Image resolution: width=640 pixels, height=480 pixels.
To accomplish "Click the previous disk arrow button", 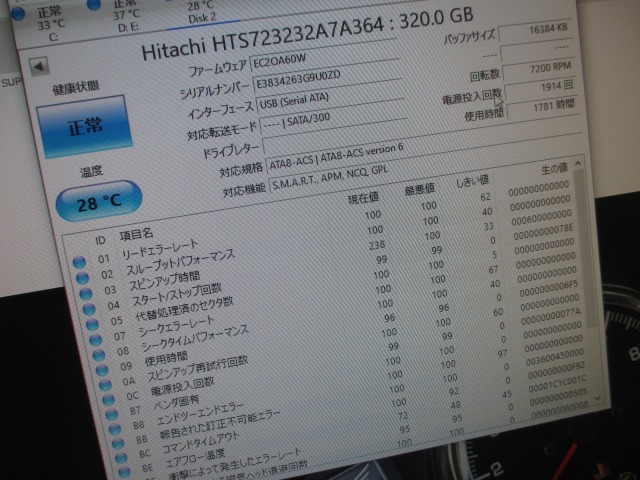I will pyautogui.click(x=39, y=66).
